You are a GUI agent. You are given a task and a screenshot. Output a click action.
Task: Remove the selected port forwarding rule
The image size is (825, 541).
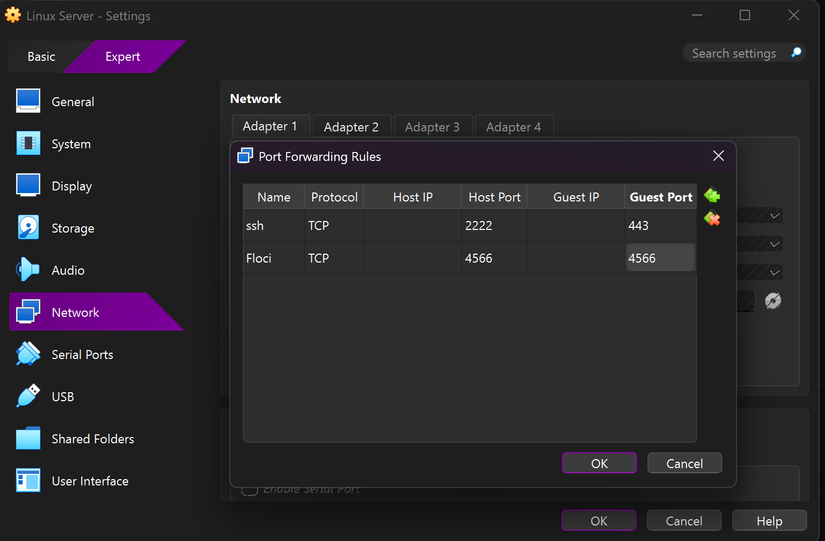(x=712, y=218)
